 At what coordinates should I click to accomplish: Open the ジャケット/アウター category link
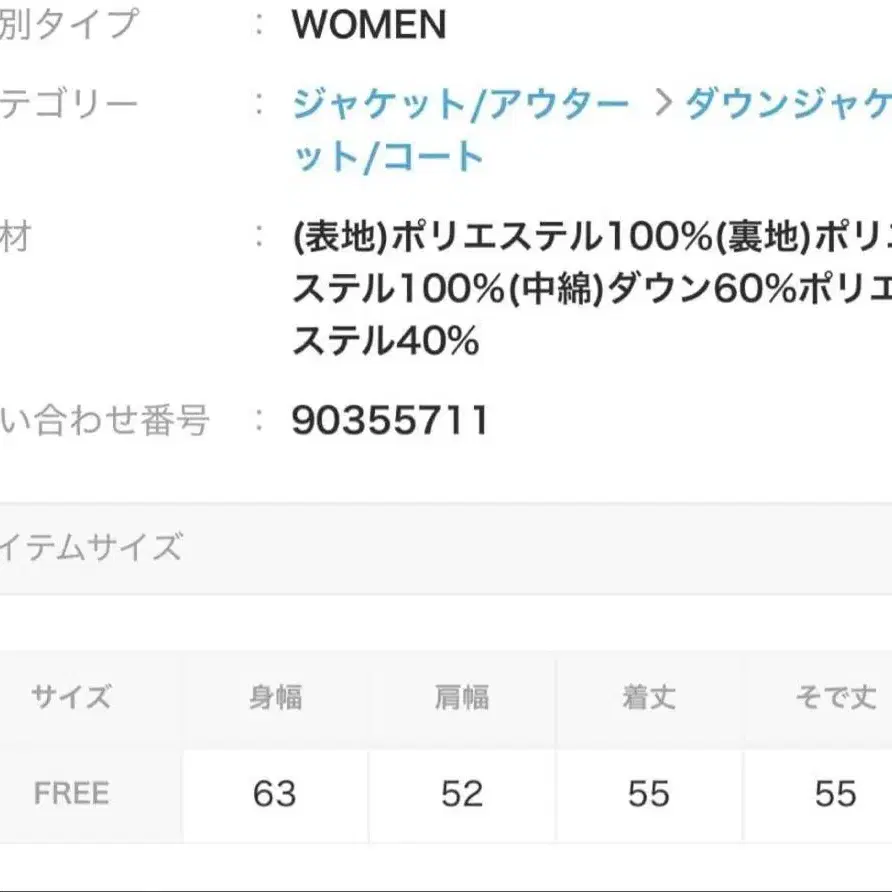(x=460, y=104)
